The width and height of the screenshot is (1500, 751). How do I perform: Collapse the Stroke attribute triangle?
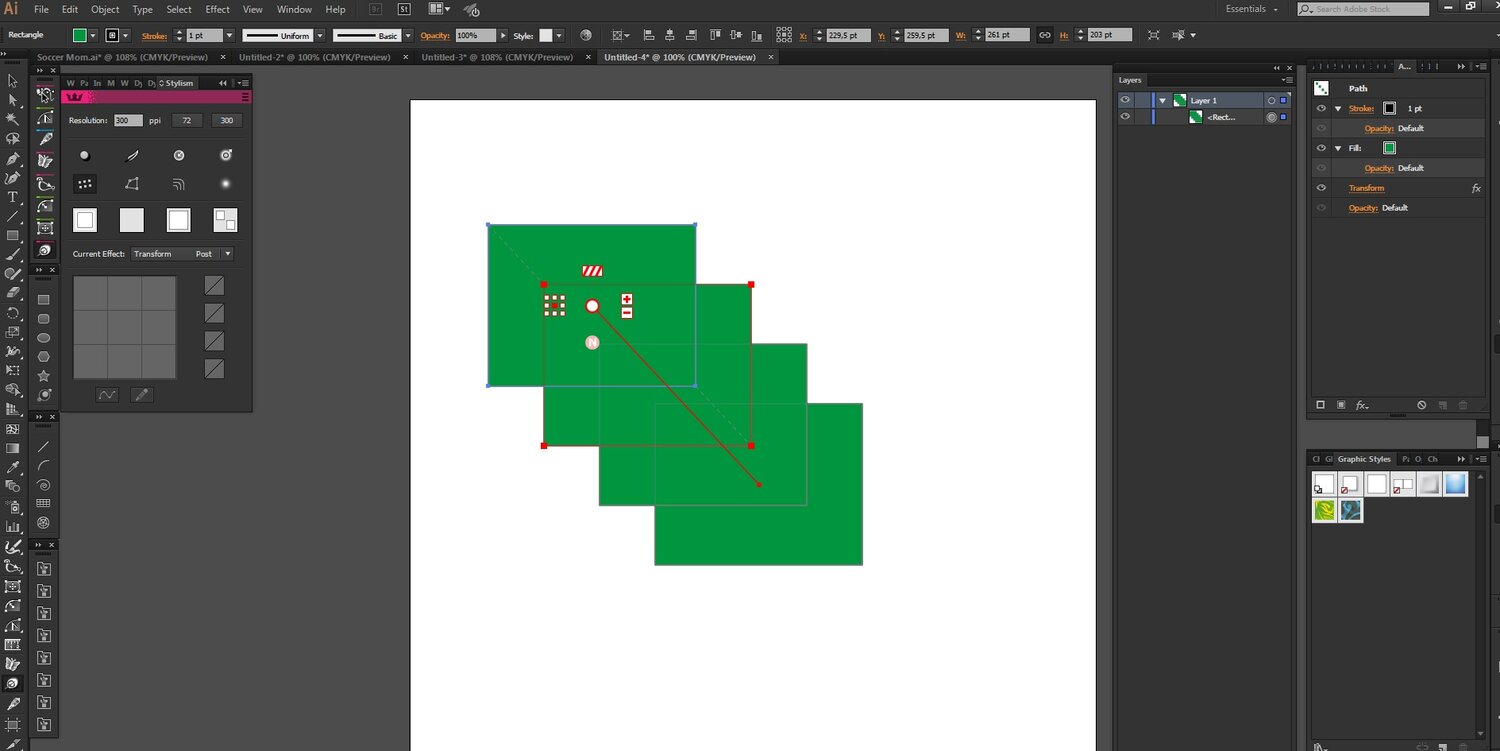click(1338, 108)
